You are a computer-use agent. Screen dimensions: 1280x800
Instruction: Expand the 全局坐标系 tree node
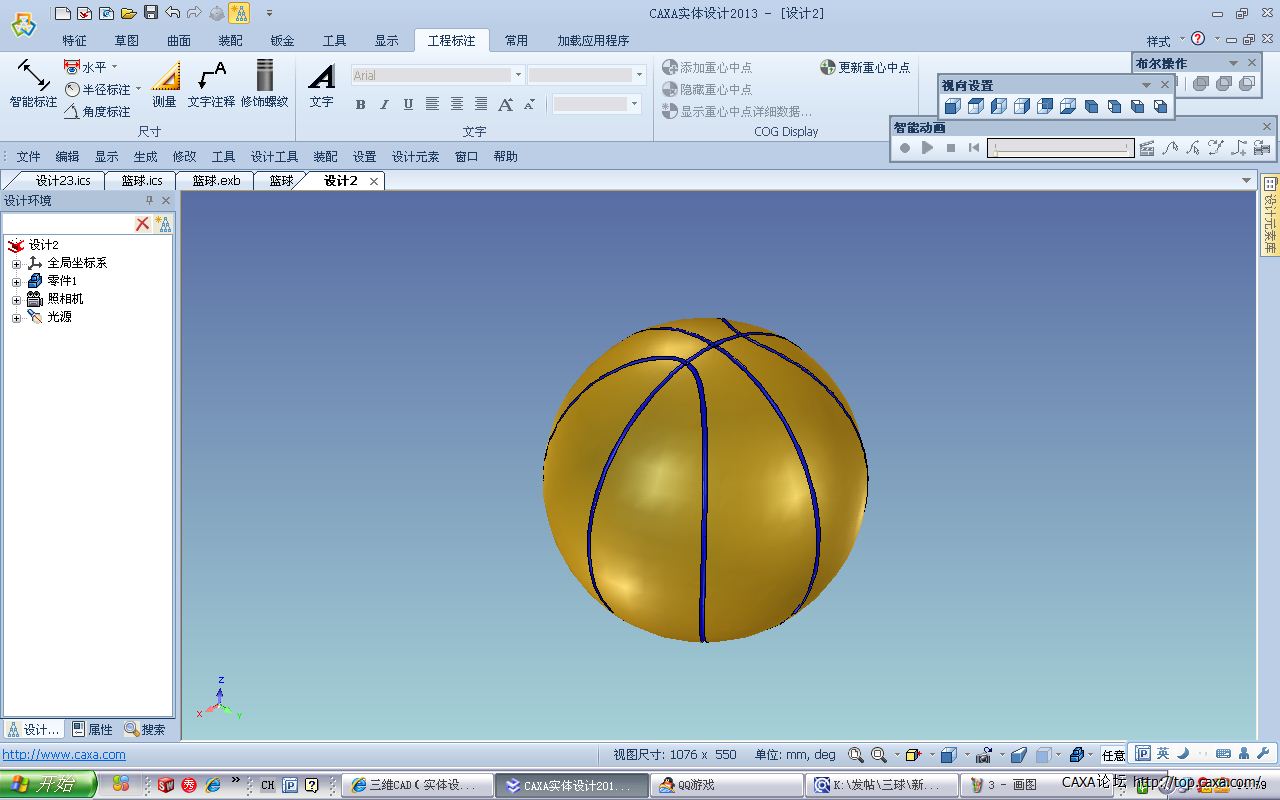(16, 264)
